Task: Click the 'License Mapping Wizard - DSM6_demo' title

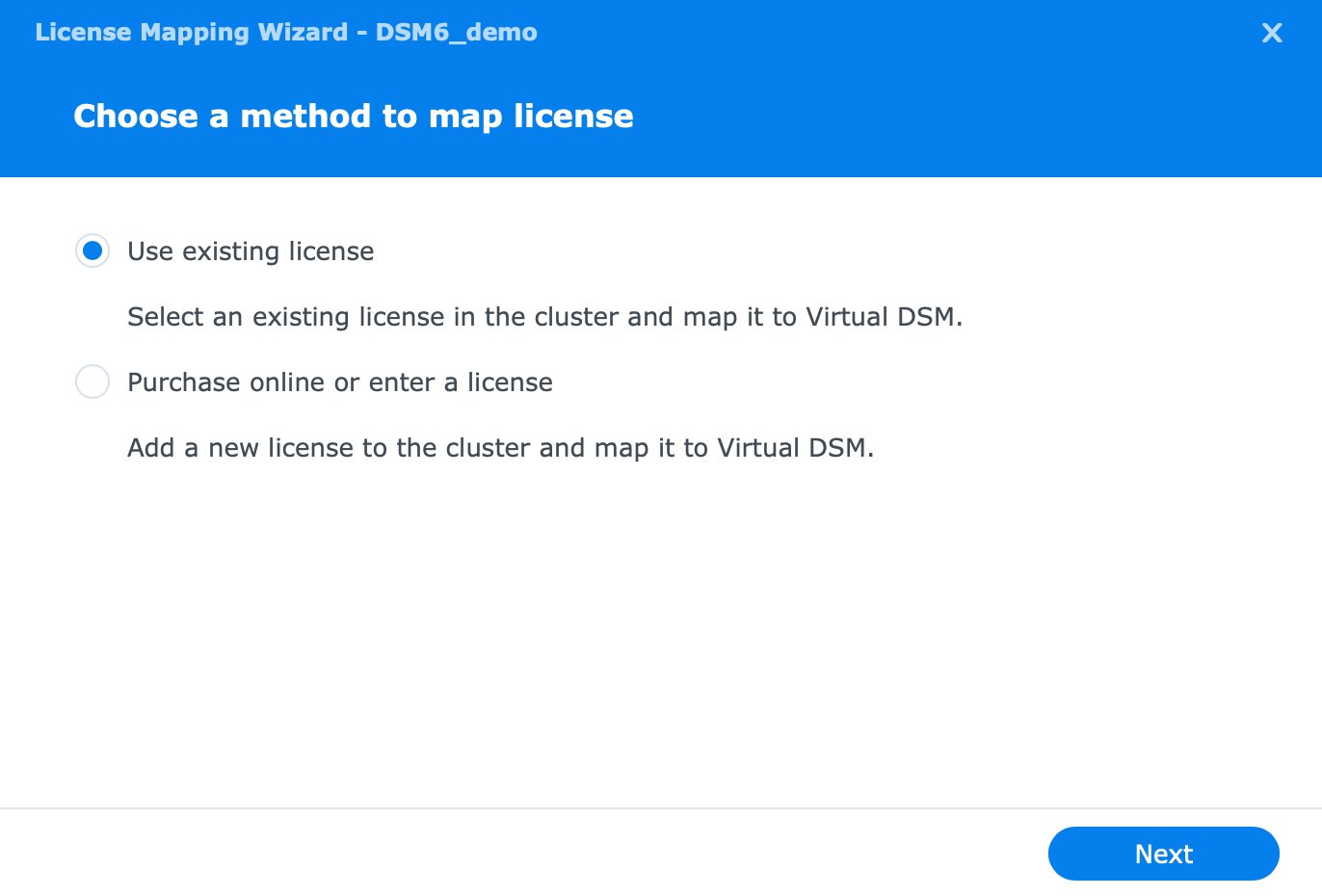Action: coord(286,32)
